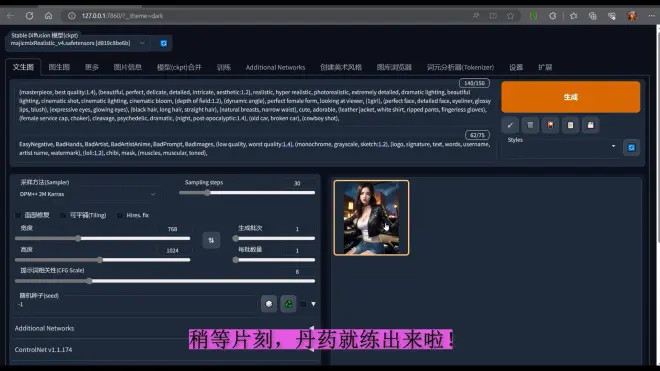Save the prompt as a style with the disk icon
This screenshot has width=660, height=371.
coord(591,125)
